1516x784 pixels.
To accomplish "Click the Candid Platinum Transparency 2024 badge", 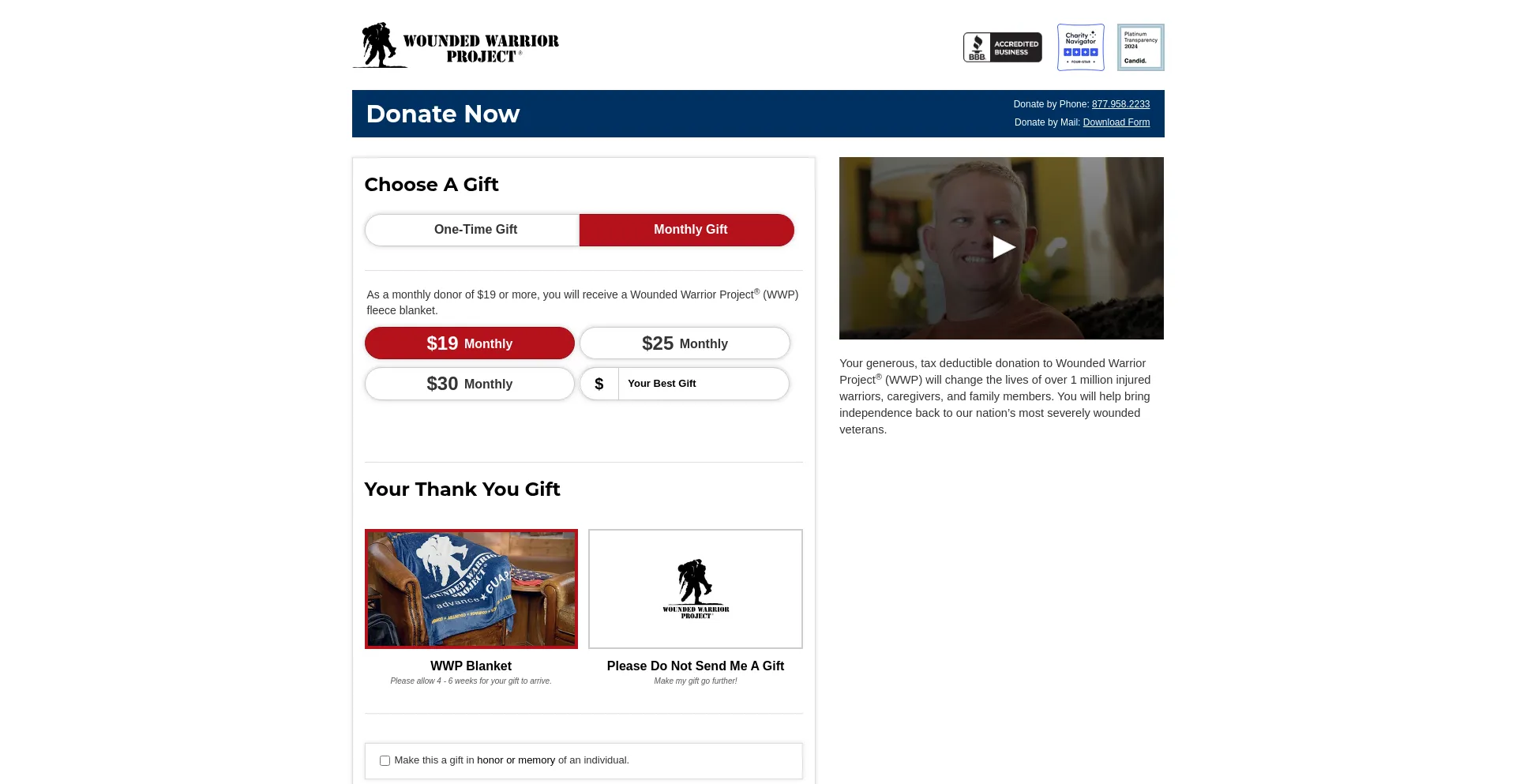I will point(1140,47).
